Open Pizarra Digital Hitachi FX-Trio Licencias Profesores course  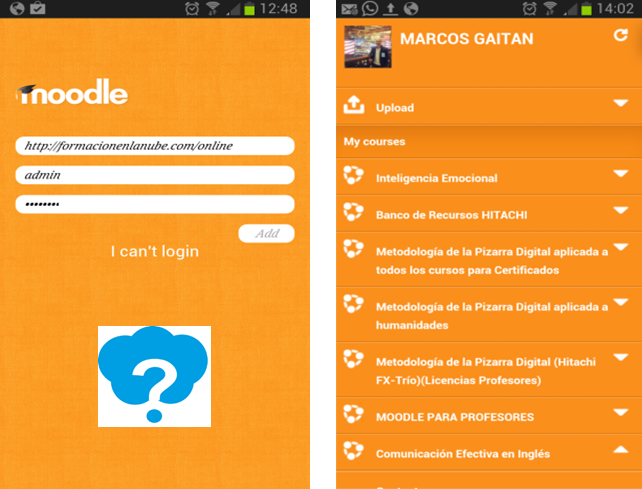click(x=490, y=370)
